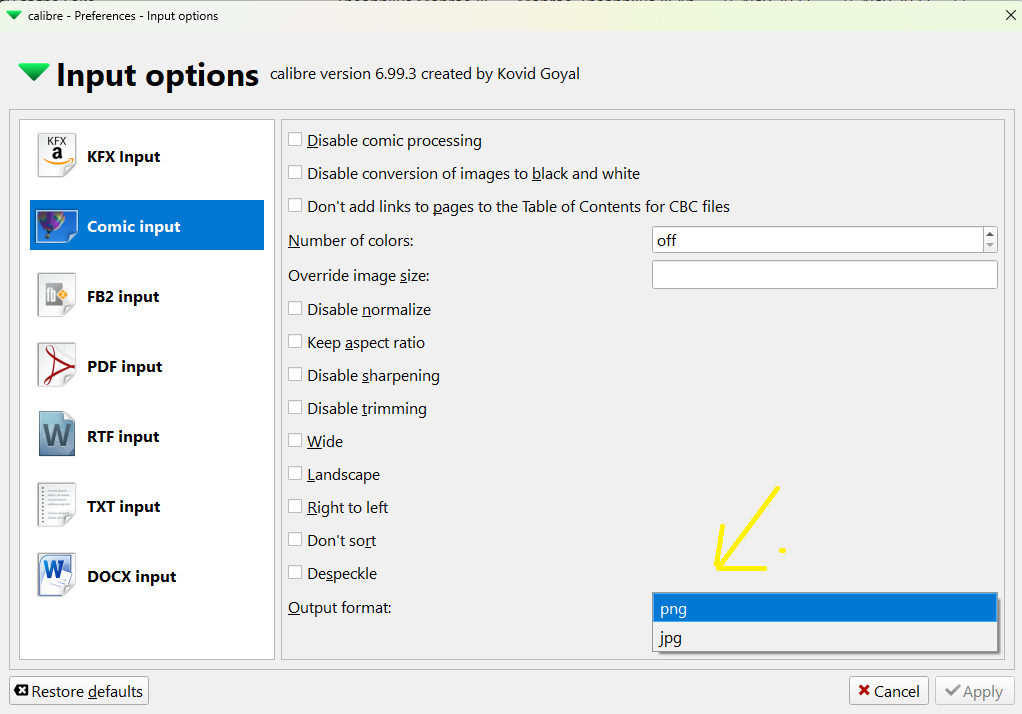Tick the Landscape checkbox
The height and width of the screenshot is (714, 1022).
point(295,473)
